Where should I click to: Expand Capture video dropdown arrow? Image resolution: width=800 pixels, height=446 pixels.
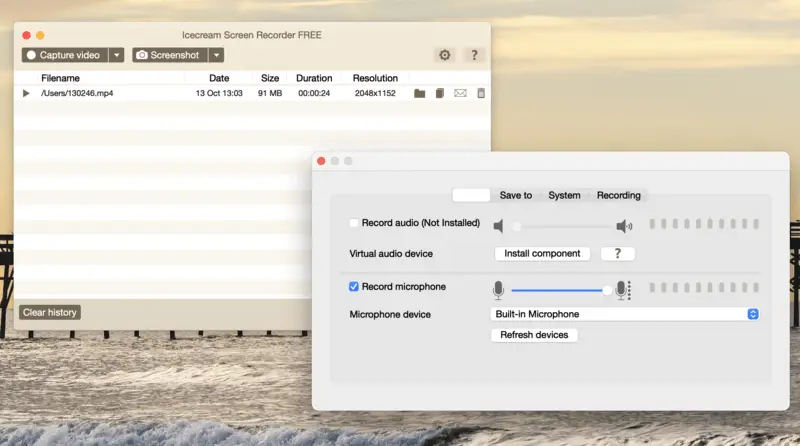pyautogui.click(x=116, y=55)
